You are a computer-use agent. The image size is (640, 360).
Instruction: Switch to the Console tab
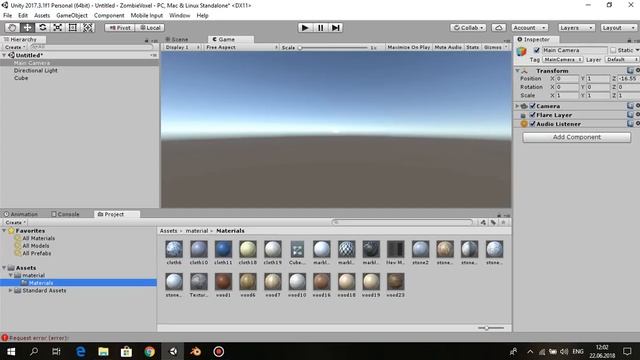(65, 214)
